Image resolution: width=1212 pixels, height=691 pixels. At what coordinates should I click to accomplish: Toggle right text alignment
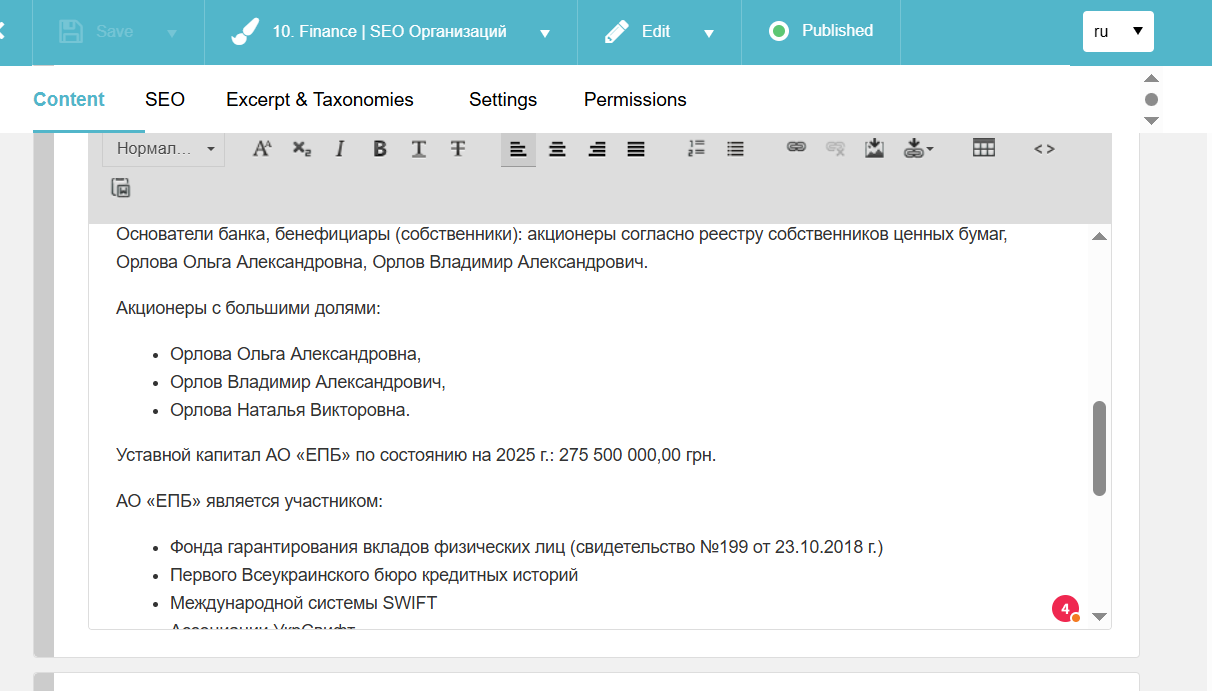(597, 149)
